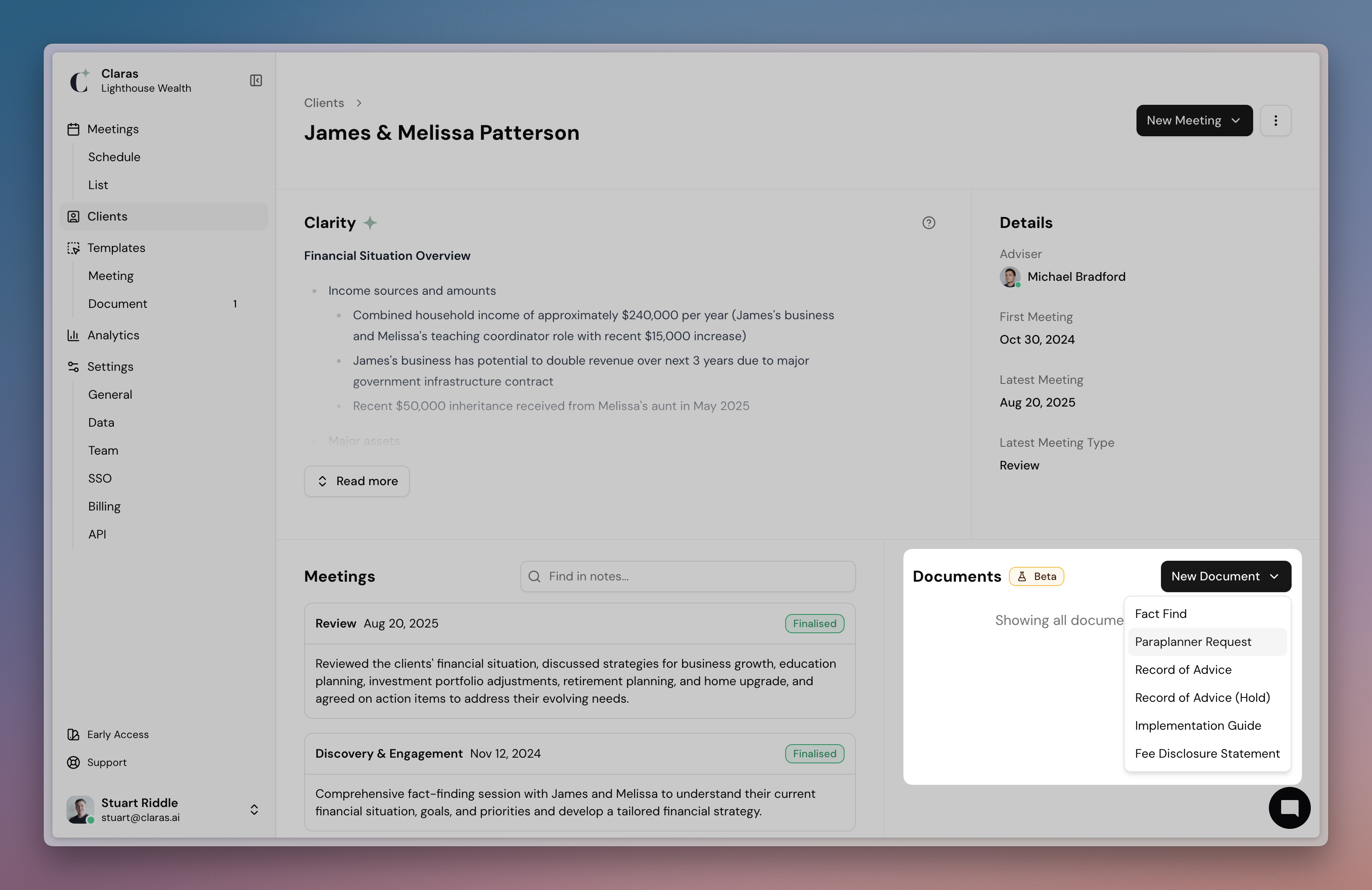Open API settings
Viewport: 1372px width, 890px height.
click(97, 535)
